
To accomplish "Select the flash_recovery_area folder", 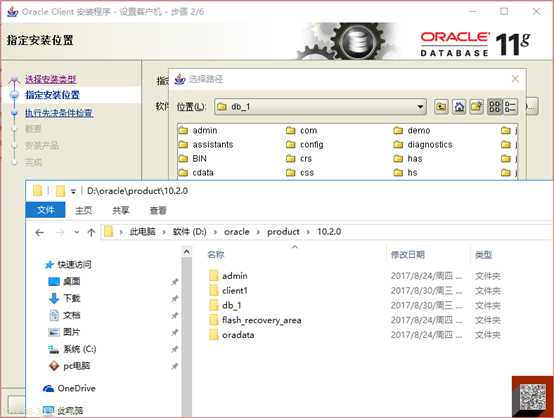I will pyautogui.click(x=255, y=320).
